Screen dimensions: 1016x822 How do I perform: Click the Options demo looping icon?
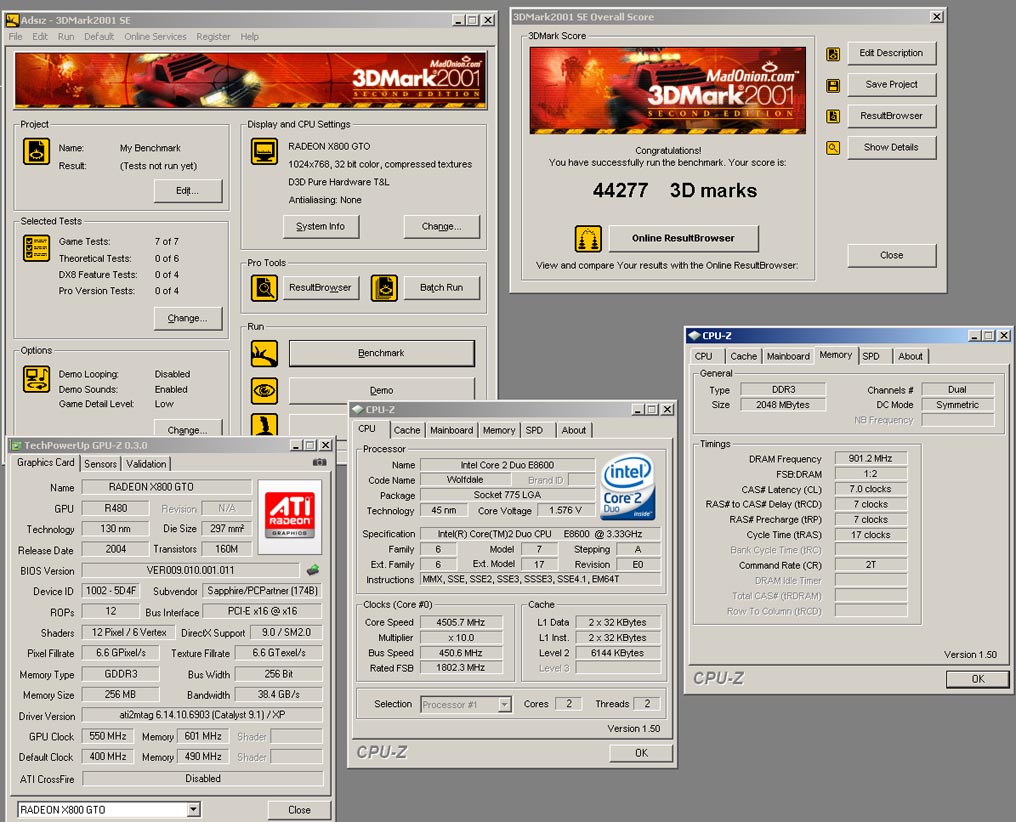(36, 380)
